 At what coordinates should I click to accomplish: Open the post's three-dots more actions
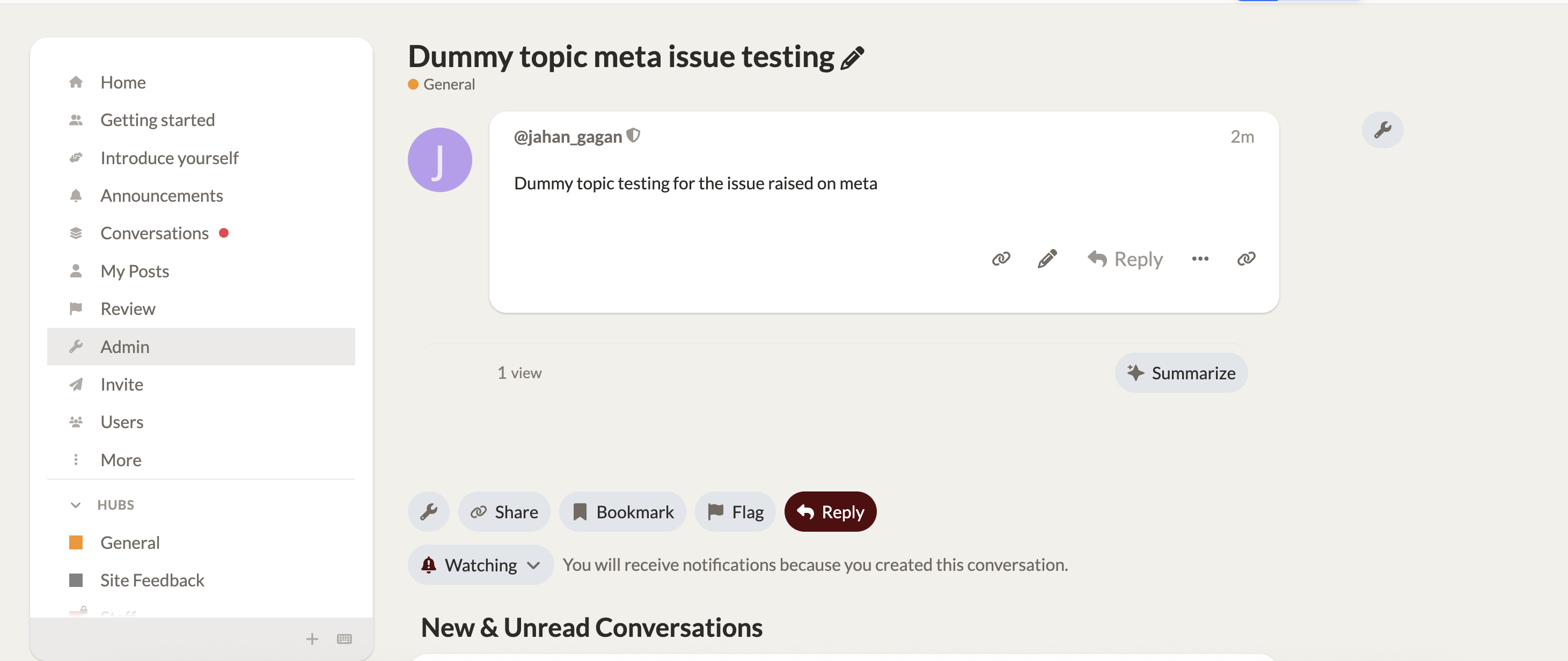click(1200, 259)
